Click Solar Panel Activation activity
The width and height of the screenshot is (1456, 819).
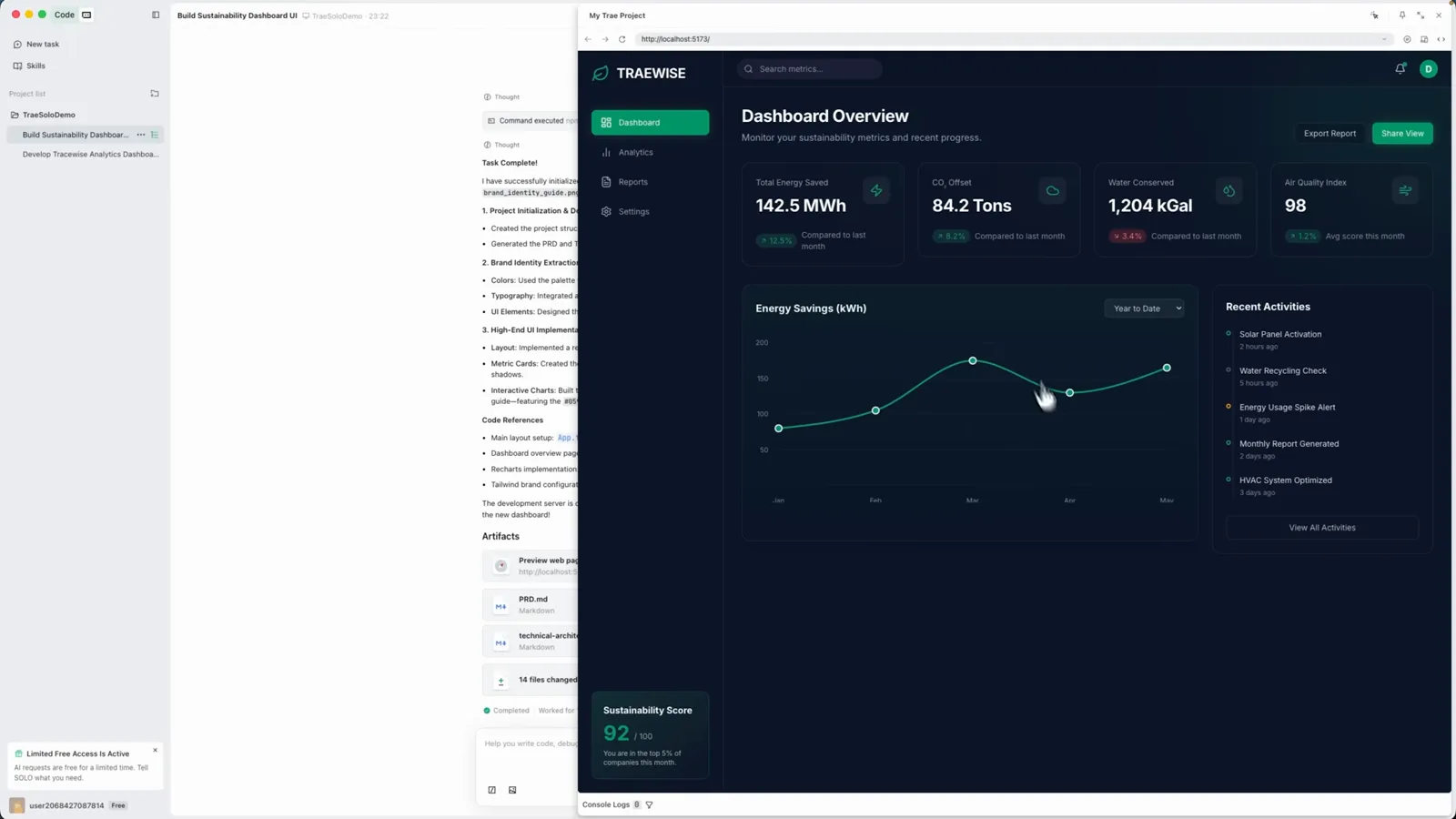[x=1279, y=334]
